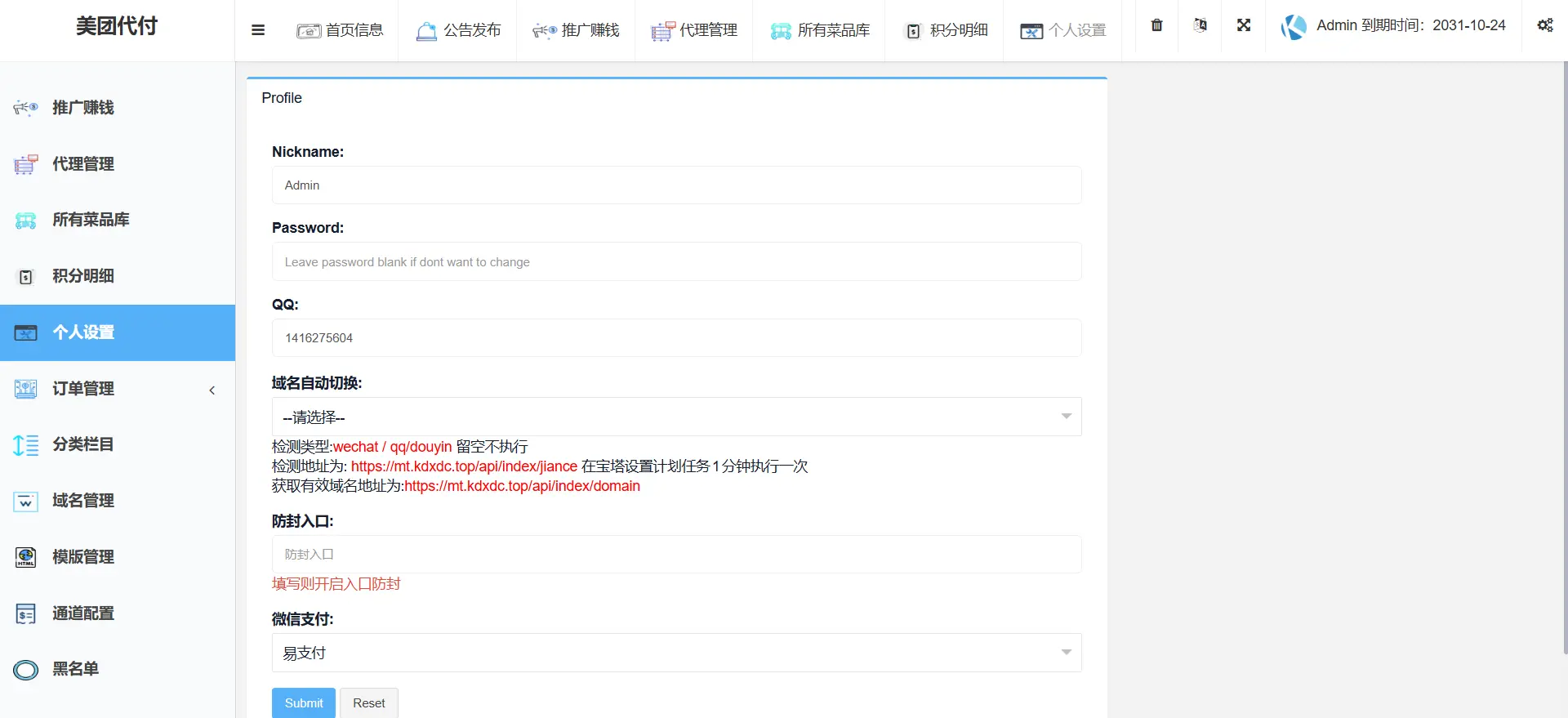Switch to the 推广赚钱 top tab
Viewport: 1568px width, 718px height.
pos(576,30)
